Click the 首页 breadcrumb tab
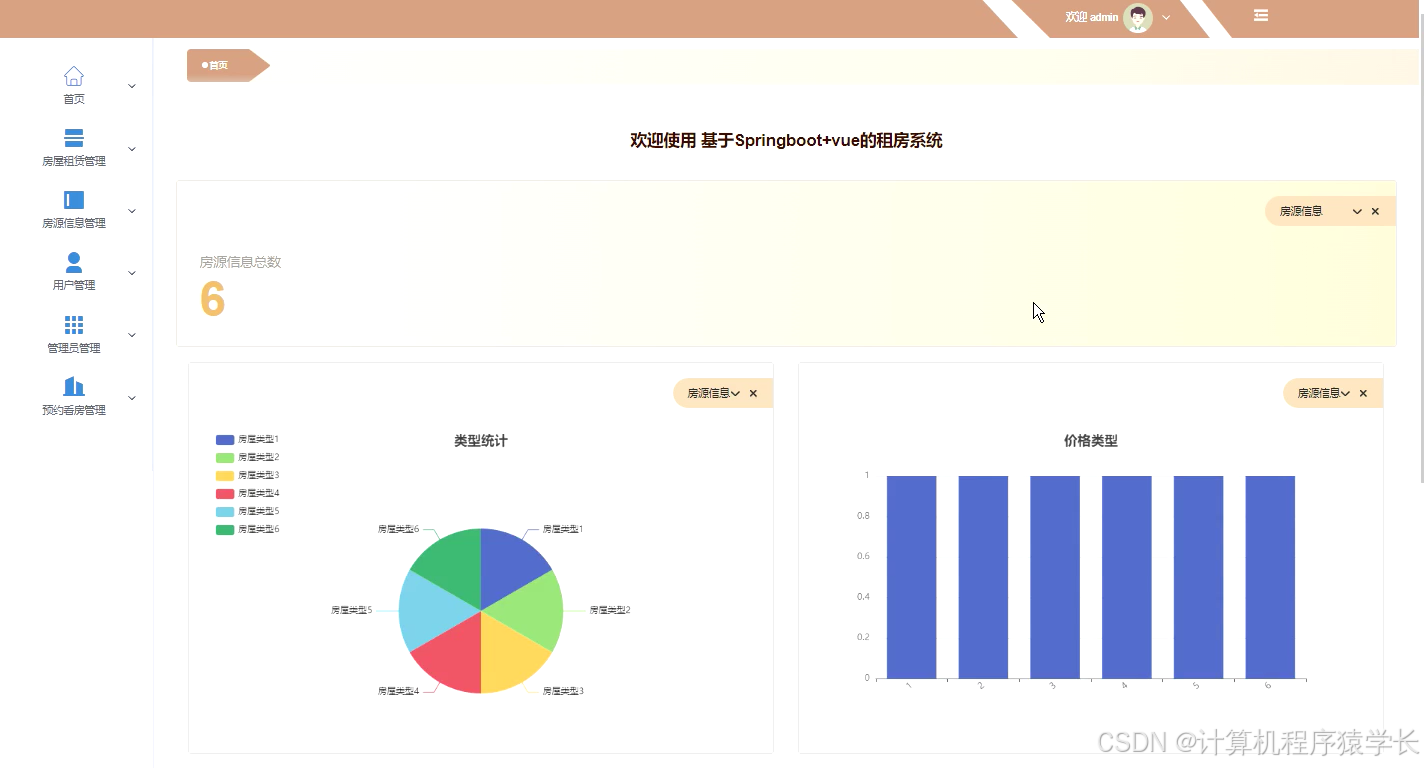This screenshot has height=768, width=1424. click(217, 65)
